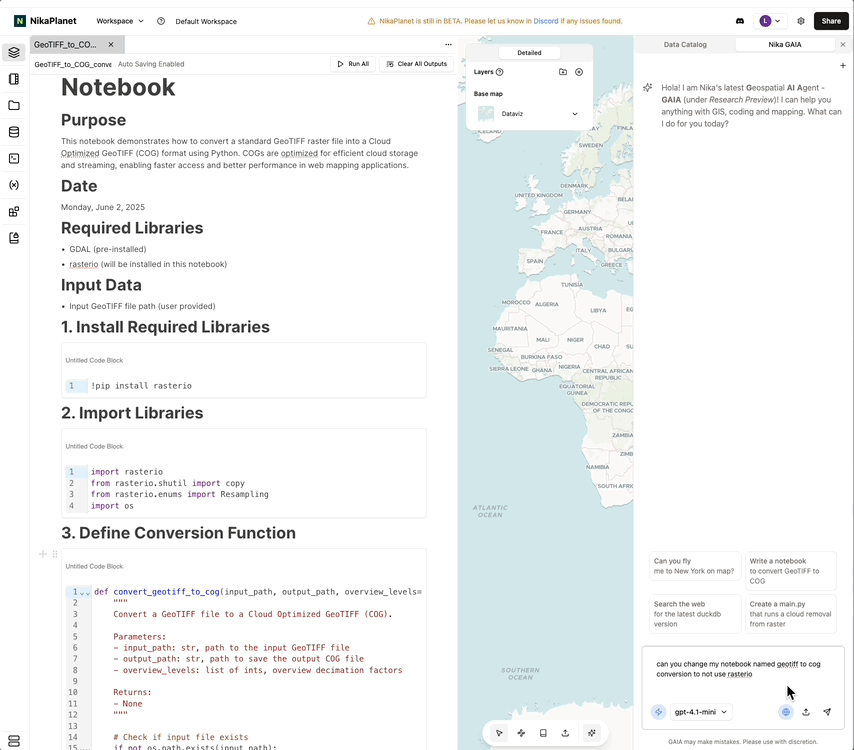This screenshot has height=750, width=854.
Task: Click the notebook file name field
Action: (72, 64)
